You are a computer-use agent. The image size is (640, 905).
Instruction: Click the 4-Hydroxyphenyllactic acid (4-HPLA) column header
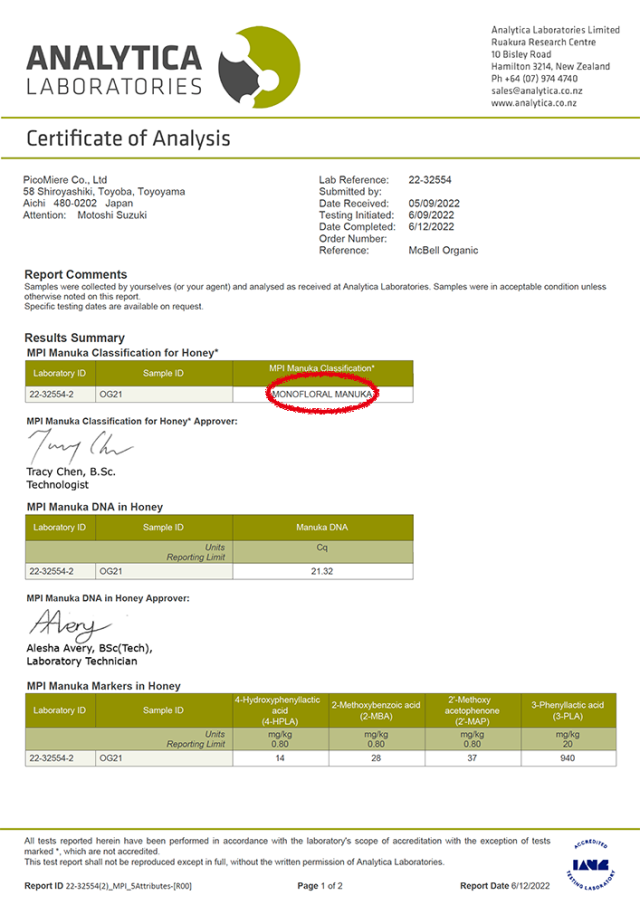[280, 710]
